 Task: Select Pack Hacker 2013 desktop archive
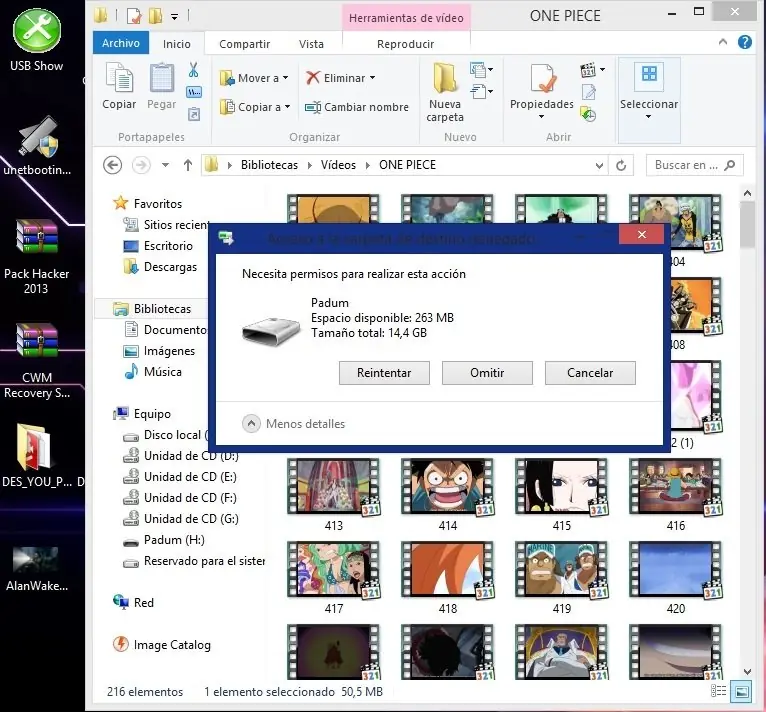point(37,257)
